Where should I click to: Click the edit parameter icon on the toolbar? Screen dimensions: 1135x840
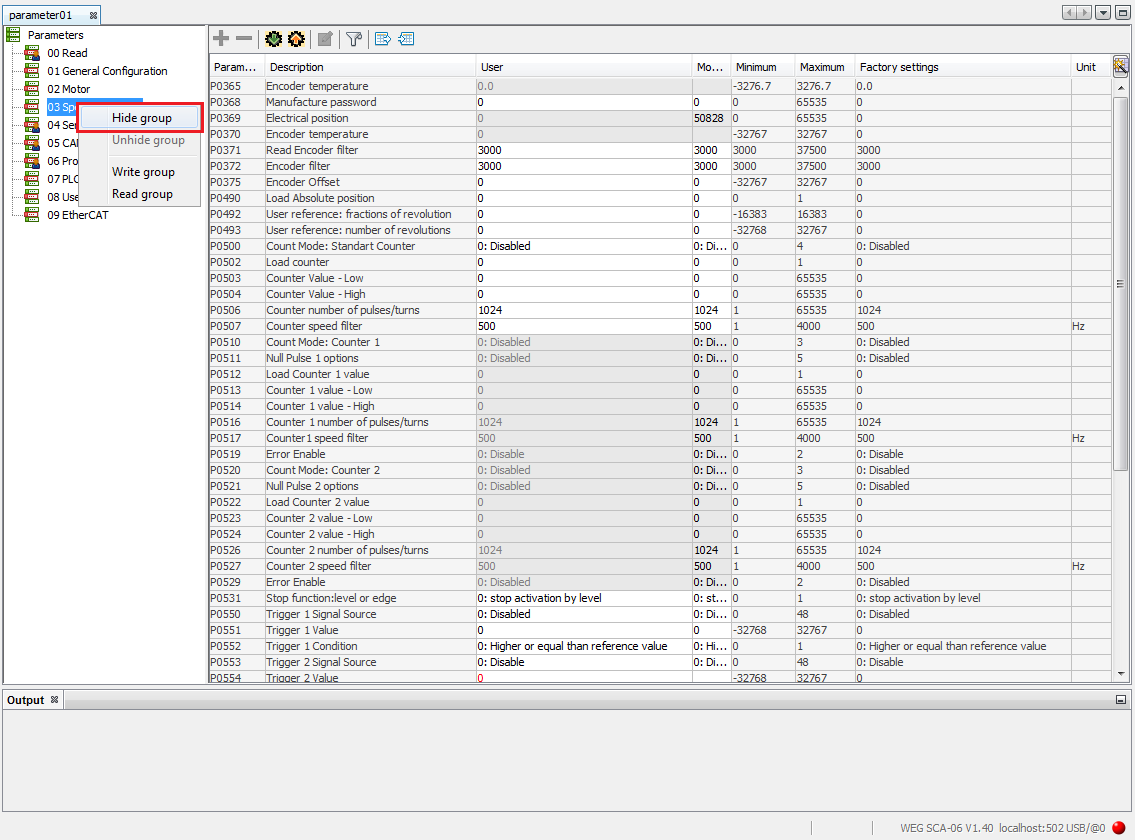point(325,38)
